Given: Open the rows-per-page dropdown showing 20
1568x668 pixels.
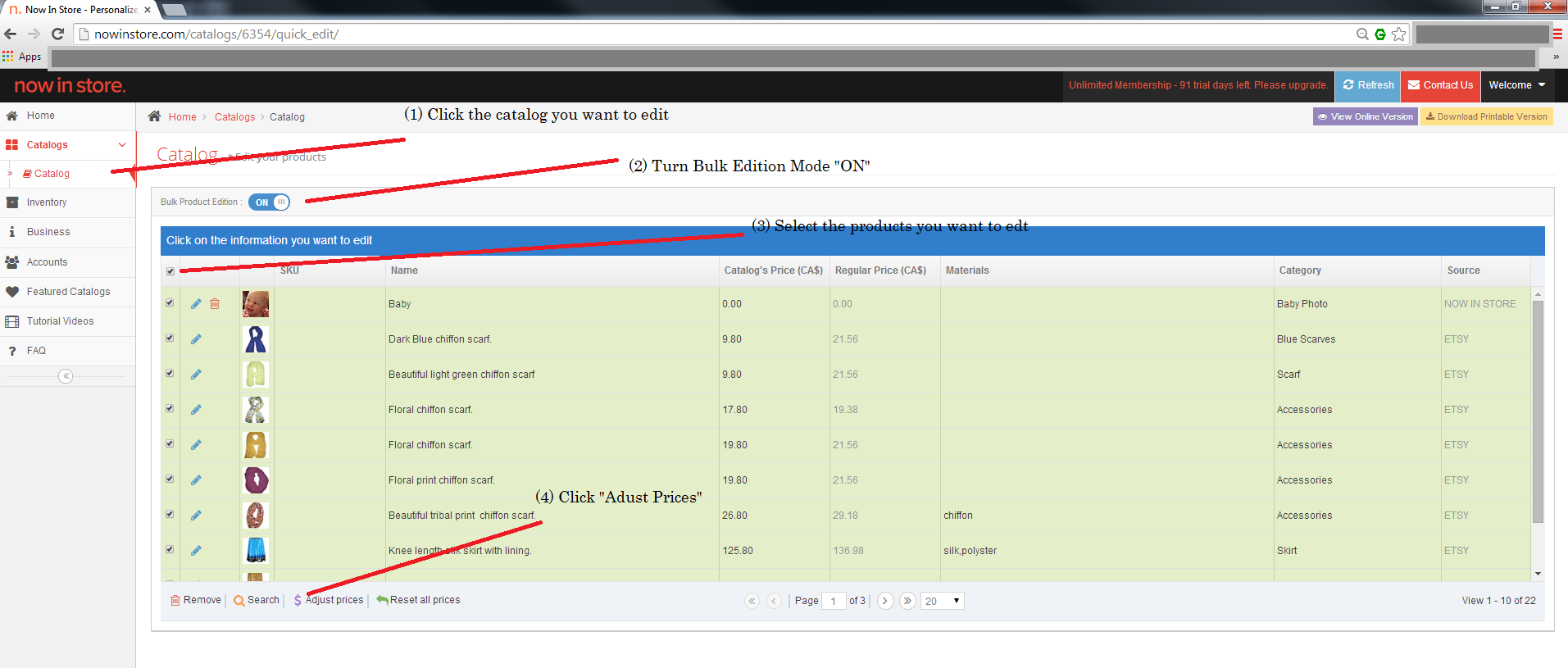Looking at the screenshot, I should coord(942,601).
